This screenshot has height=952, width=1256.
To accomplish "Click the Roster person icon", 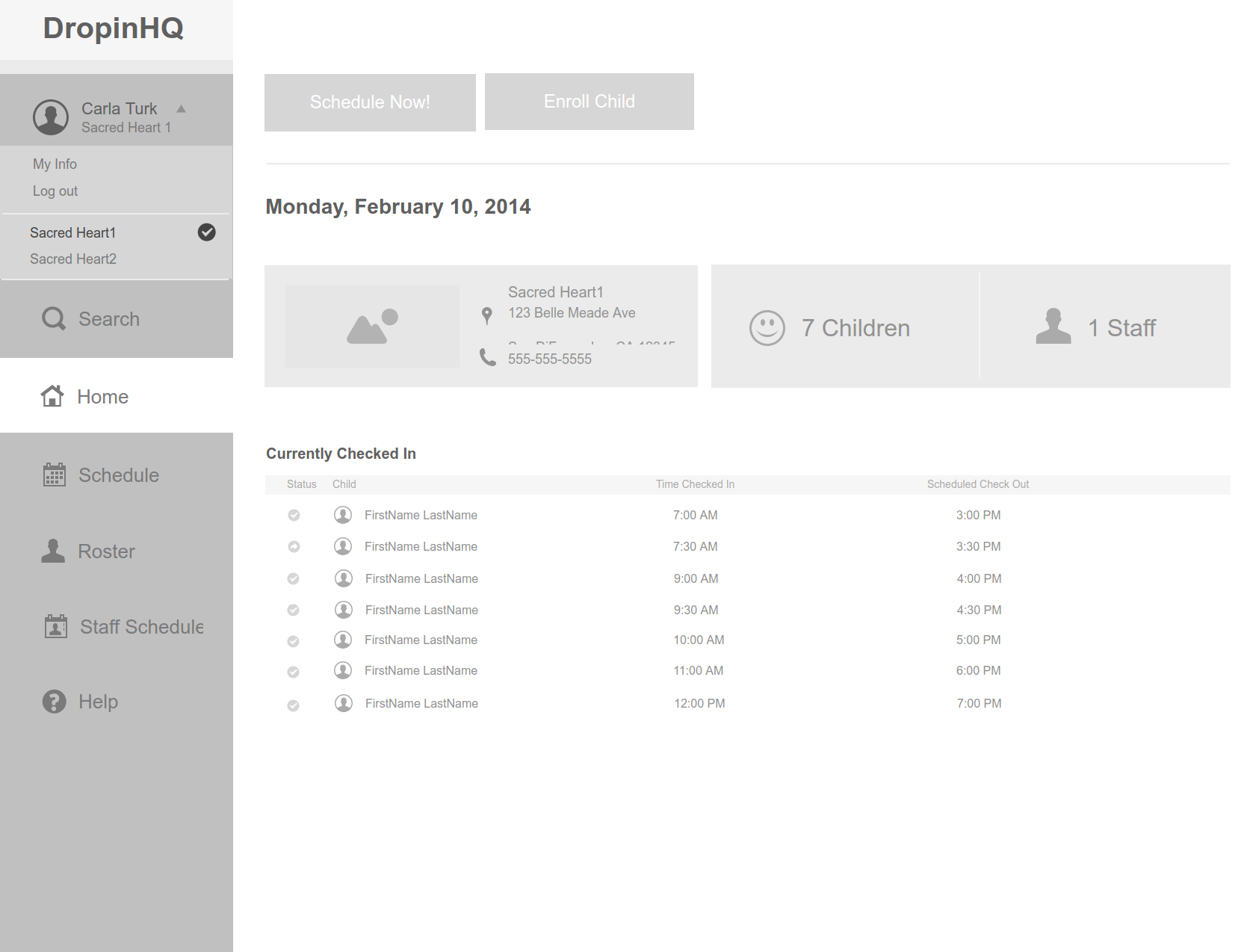I will pyautogui.click(x=53, y=551).
